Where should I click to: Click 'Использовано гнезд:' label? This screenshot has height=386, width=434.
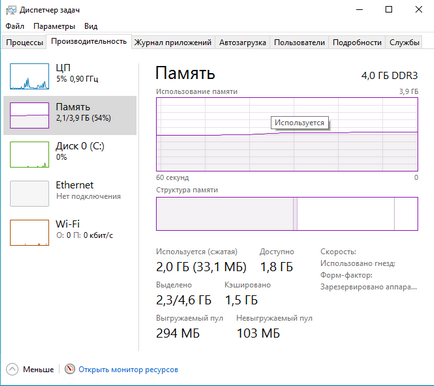pyautogui.click(x=358, y=263)
